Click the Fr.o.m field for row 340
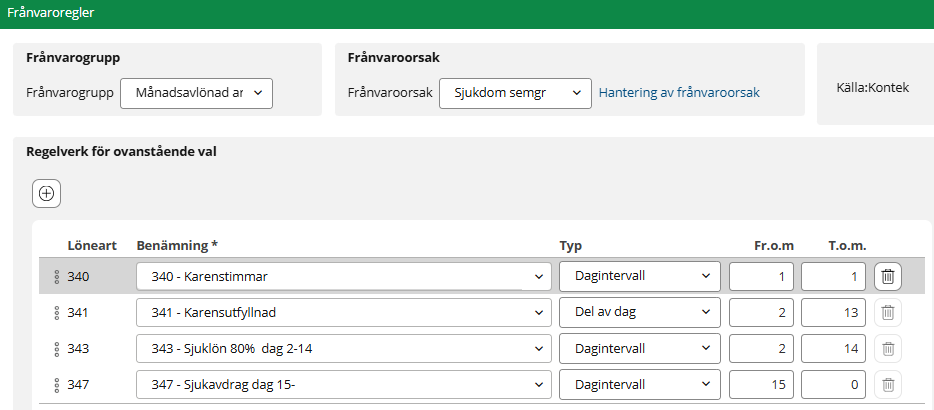 click(761, 277)
